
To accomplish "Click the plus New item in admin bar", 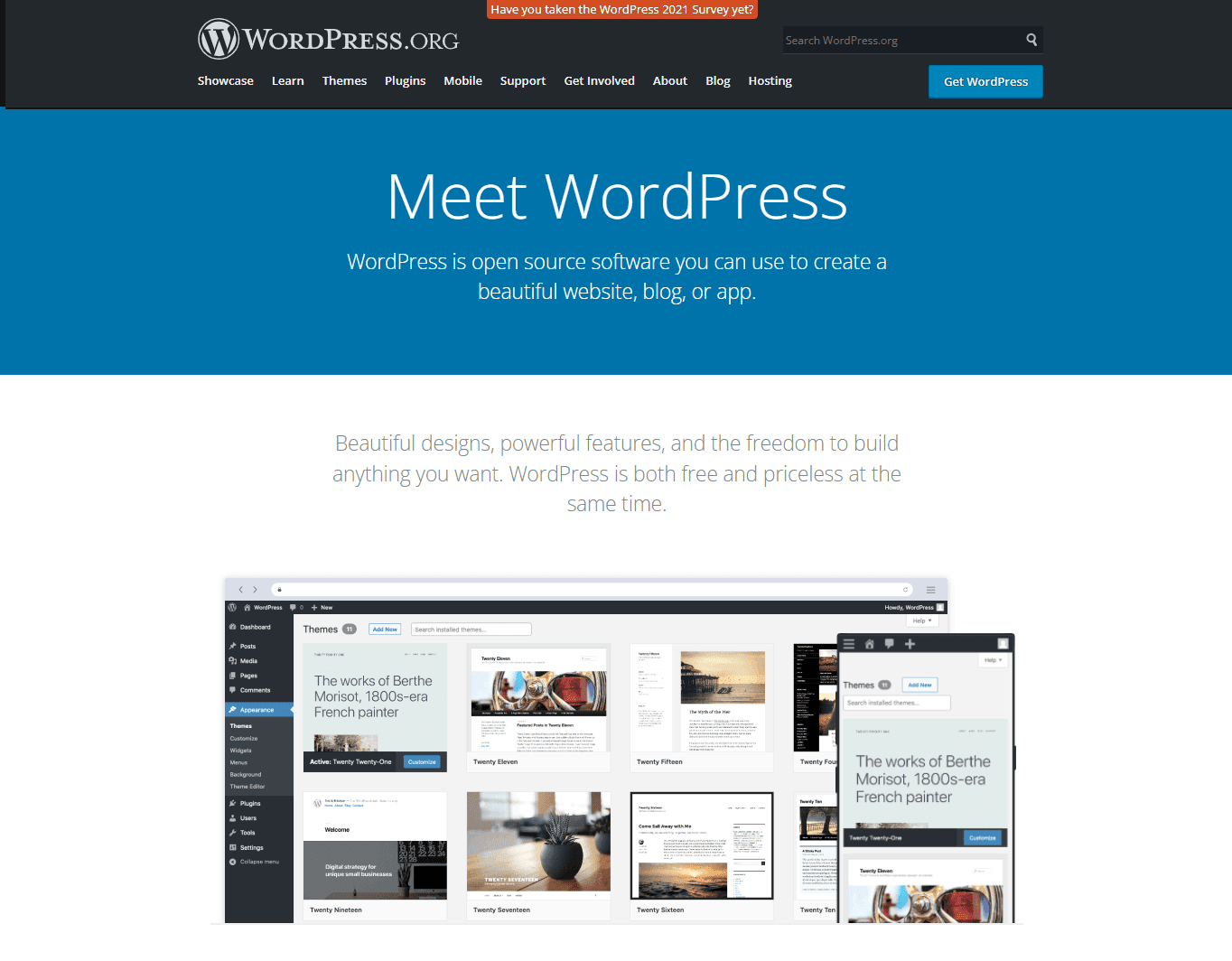I will pos(322,607).
